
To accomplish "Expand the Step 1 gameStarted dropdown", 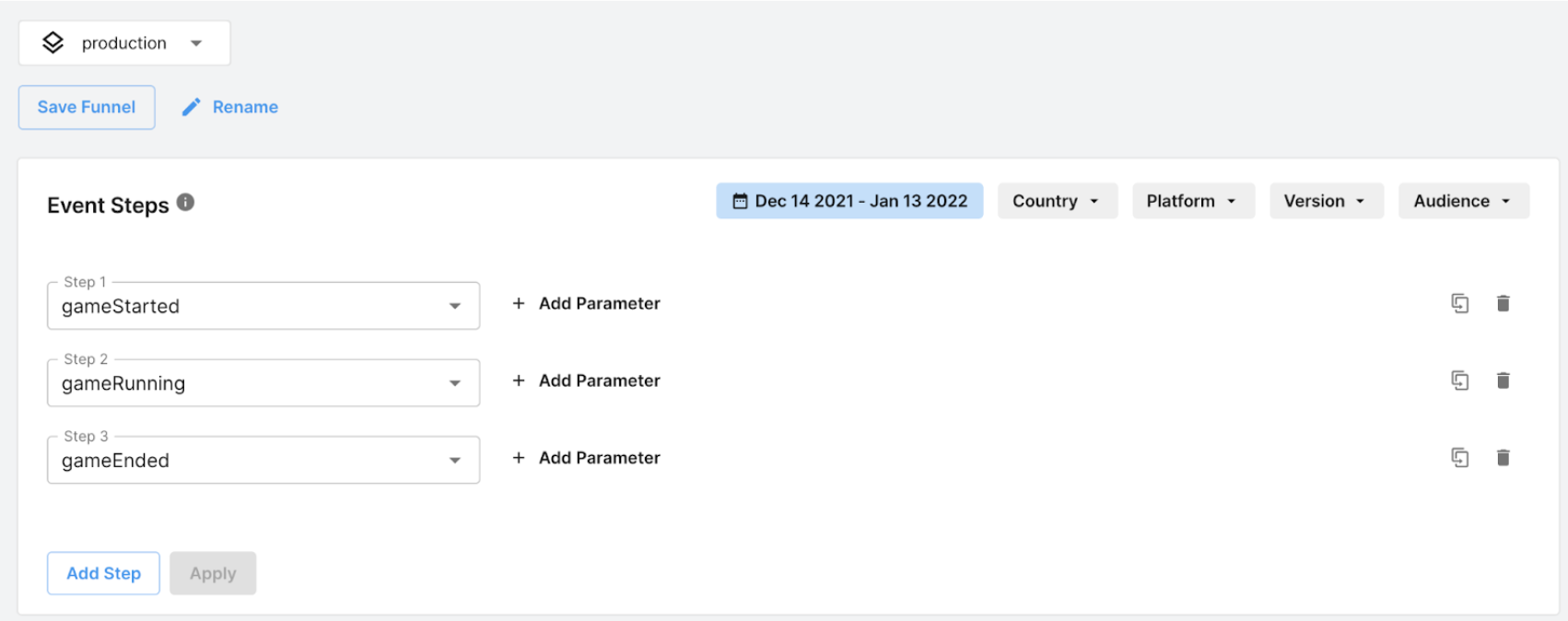I will [x=455, y=306].
